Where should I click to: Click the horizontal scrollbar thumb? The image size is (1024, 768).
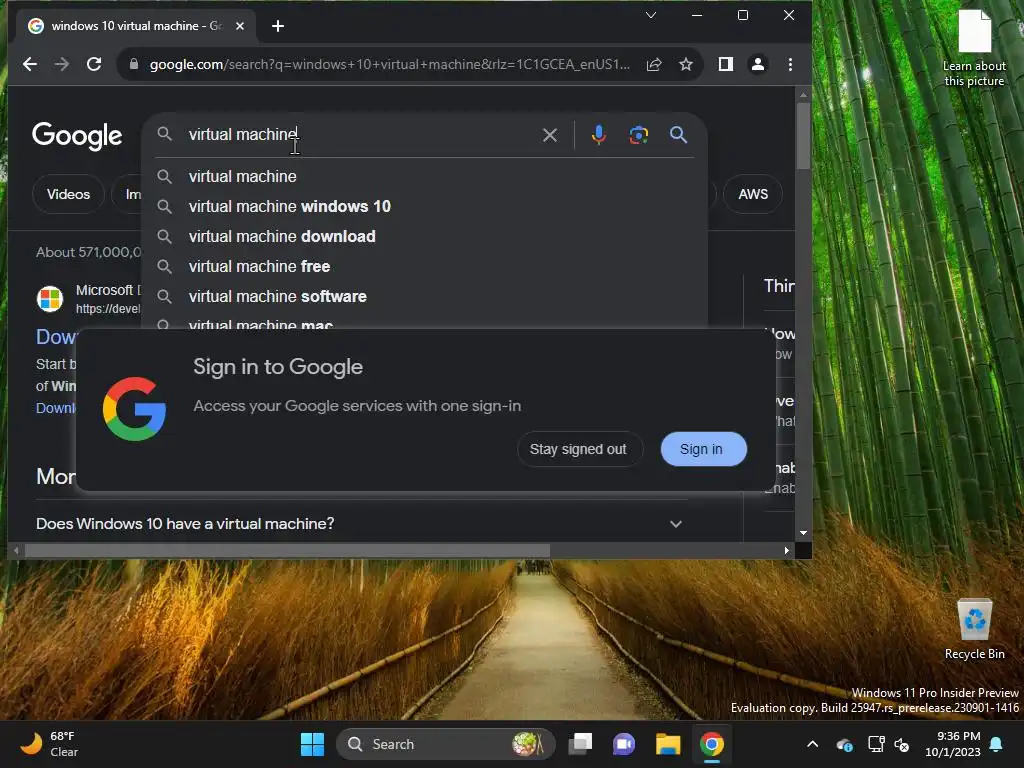[287, 551]
